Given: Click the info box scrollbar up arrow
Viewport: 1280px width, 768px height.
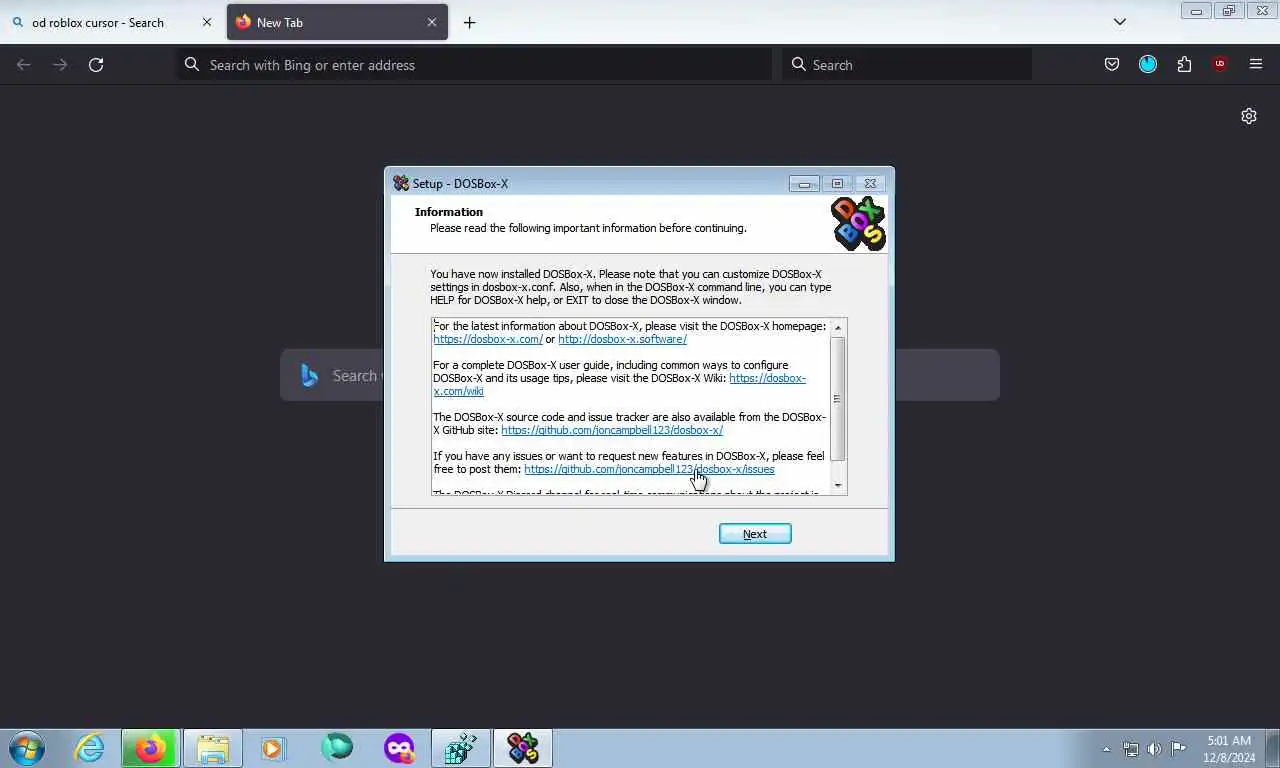Looking at the screenshot, I should (x=838, y=328).
